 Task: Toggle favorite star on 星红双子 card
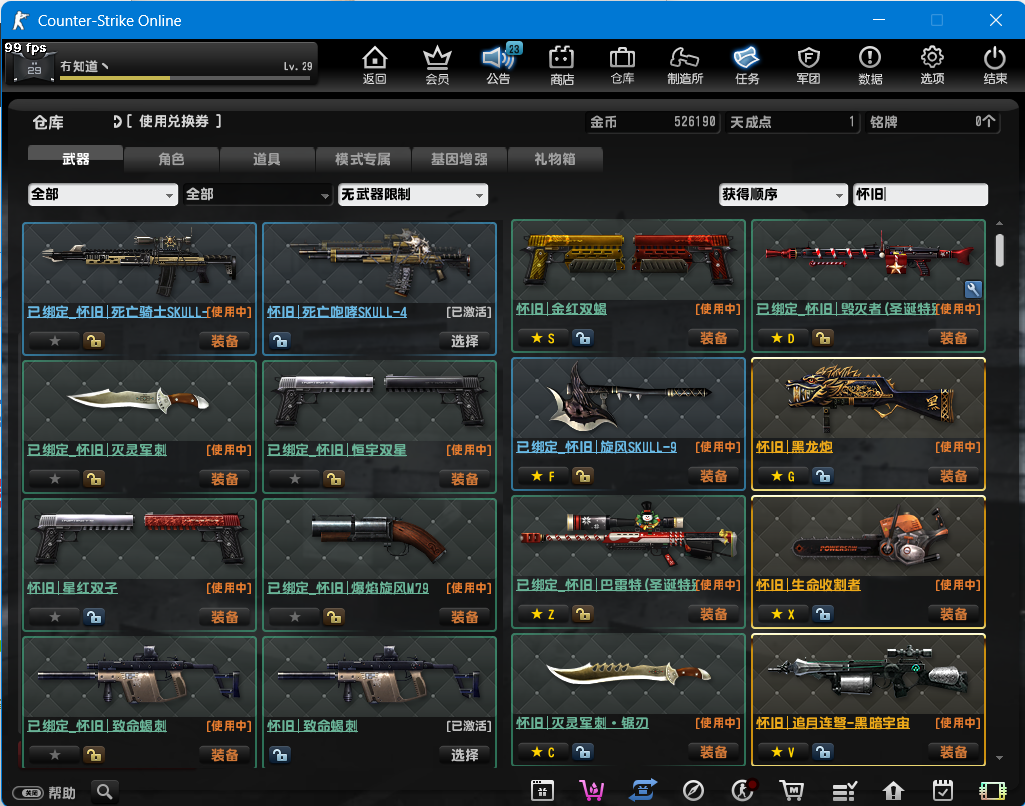tap(54, 616)
